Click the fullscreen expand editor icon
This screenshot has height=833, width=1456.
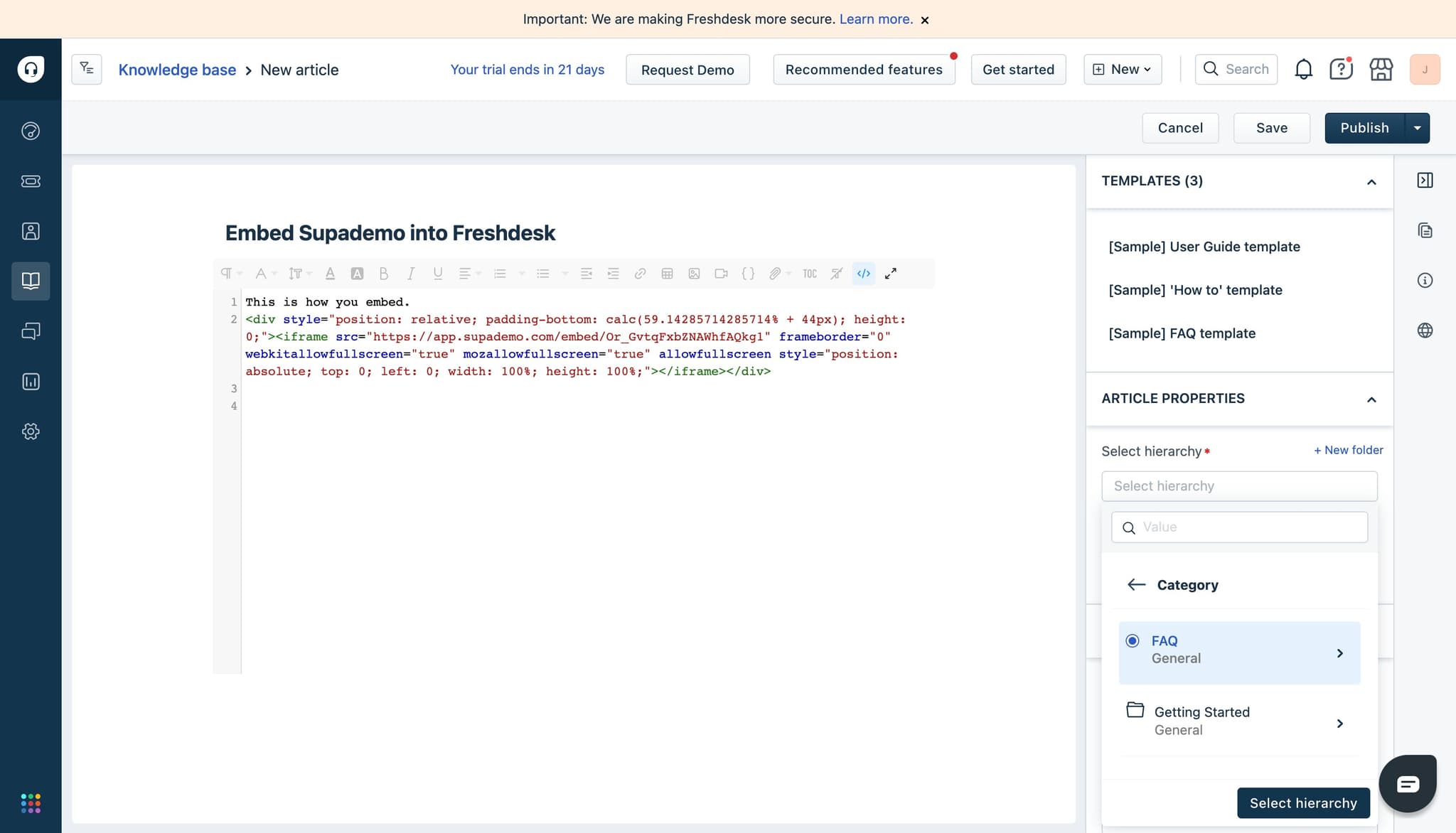(890, 274)
